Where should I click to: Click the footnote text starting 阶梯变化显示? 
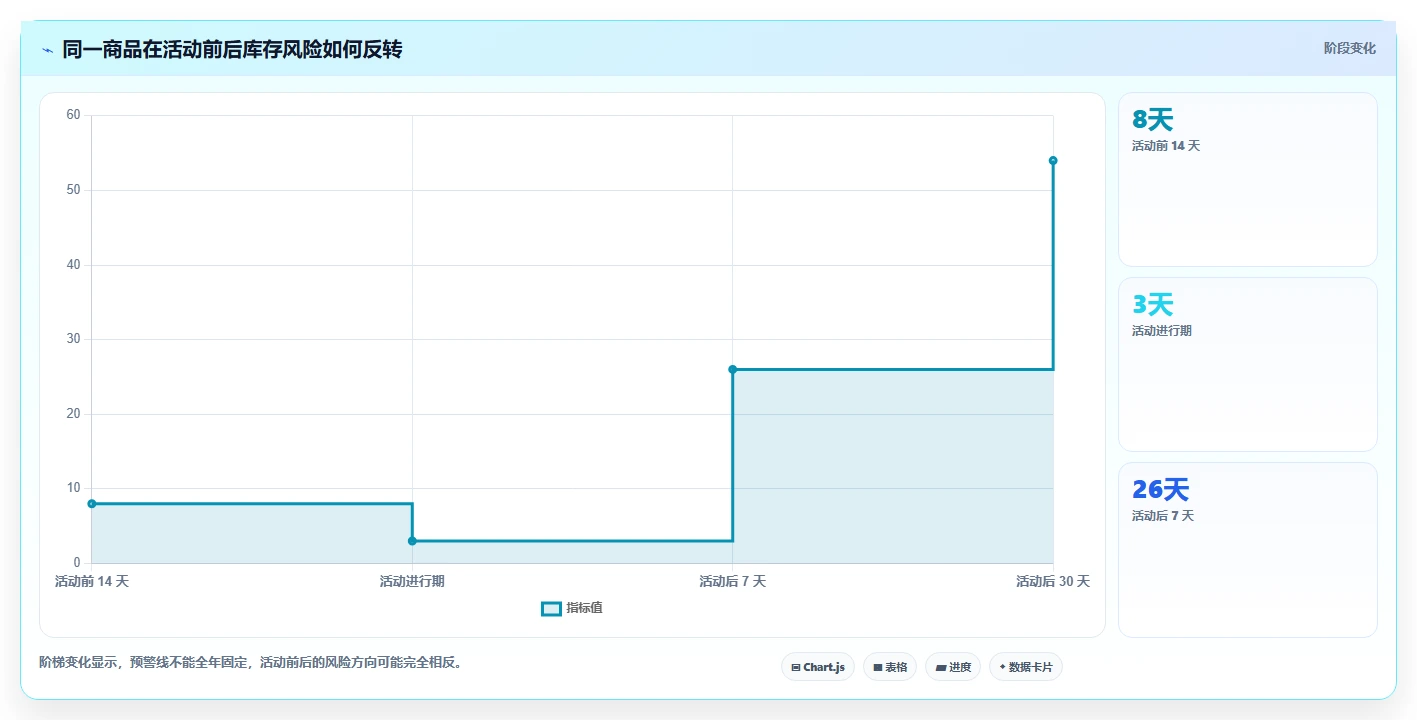[x=252, y=662]
